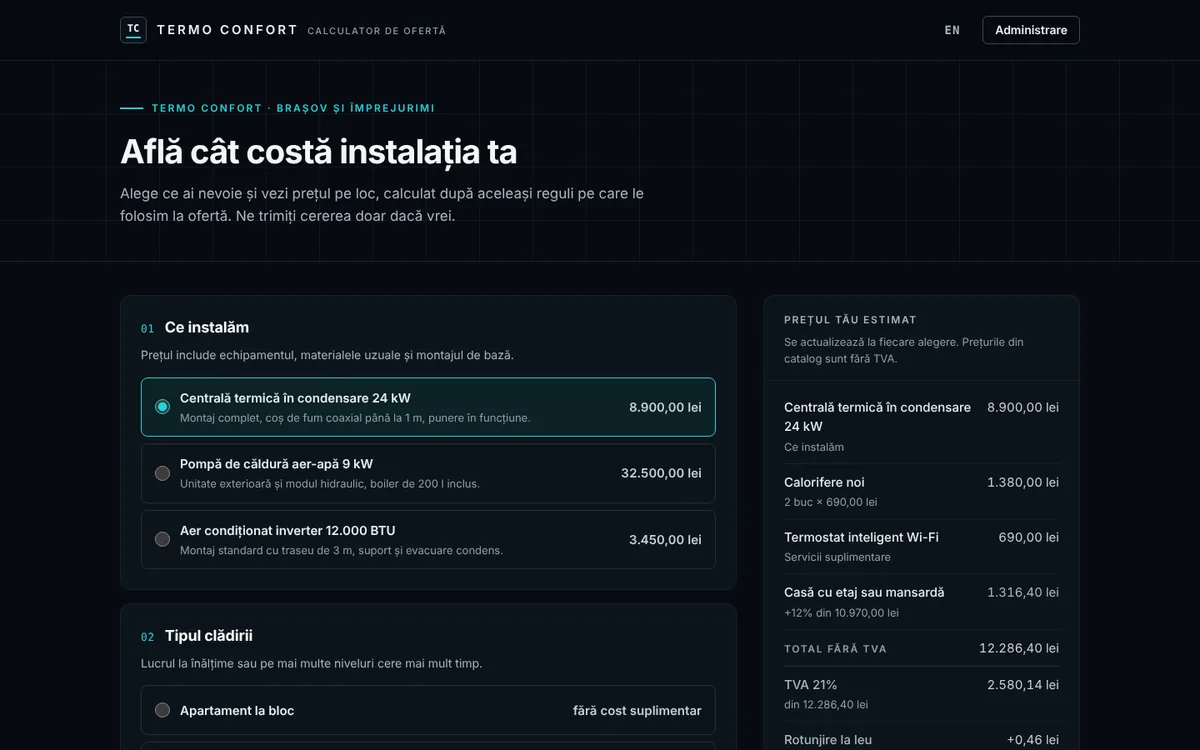Click the 'TVA 21%' row label
The image size is (1200, 750).
pos(811,685)
